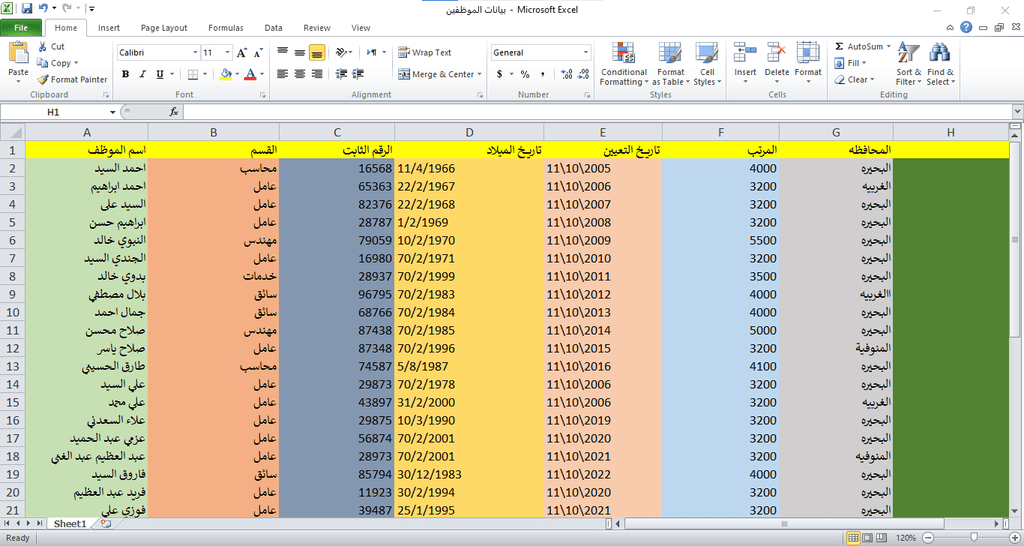Apply Accounting Number Format dollar icon
The width and height of the screenshot is (1024, 546).
click(x=500, y=74)
